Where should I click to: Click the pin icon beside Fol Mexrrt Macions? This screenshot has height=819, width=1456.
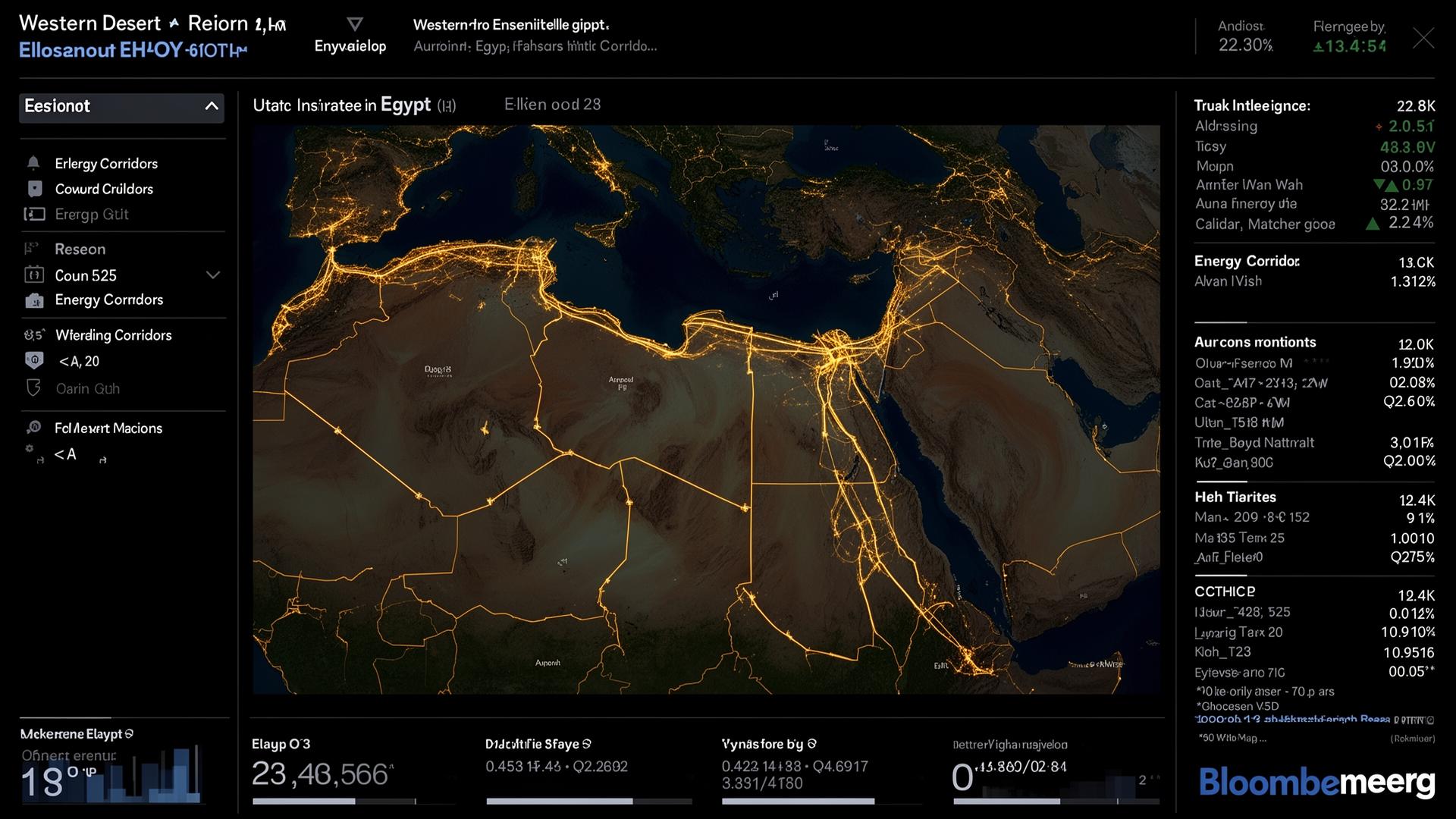tap(33, 428)
